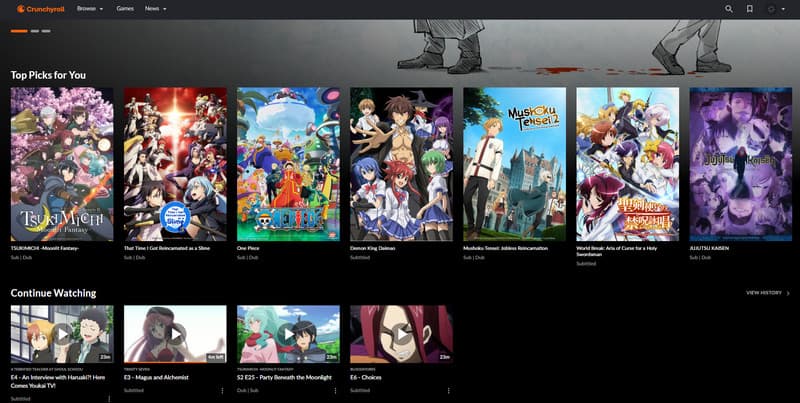The width and height of the screenshot is (800, 403).
Task: Open That Time I Got Reincarnated poster
Action: click(x=175, y=164)
